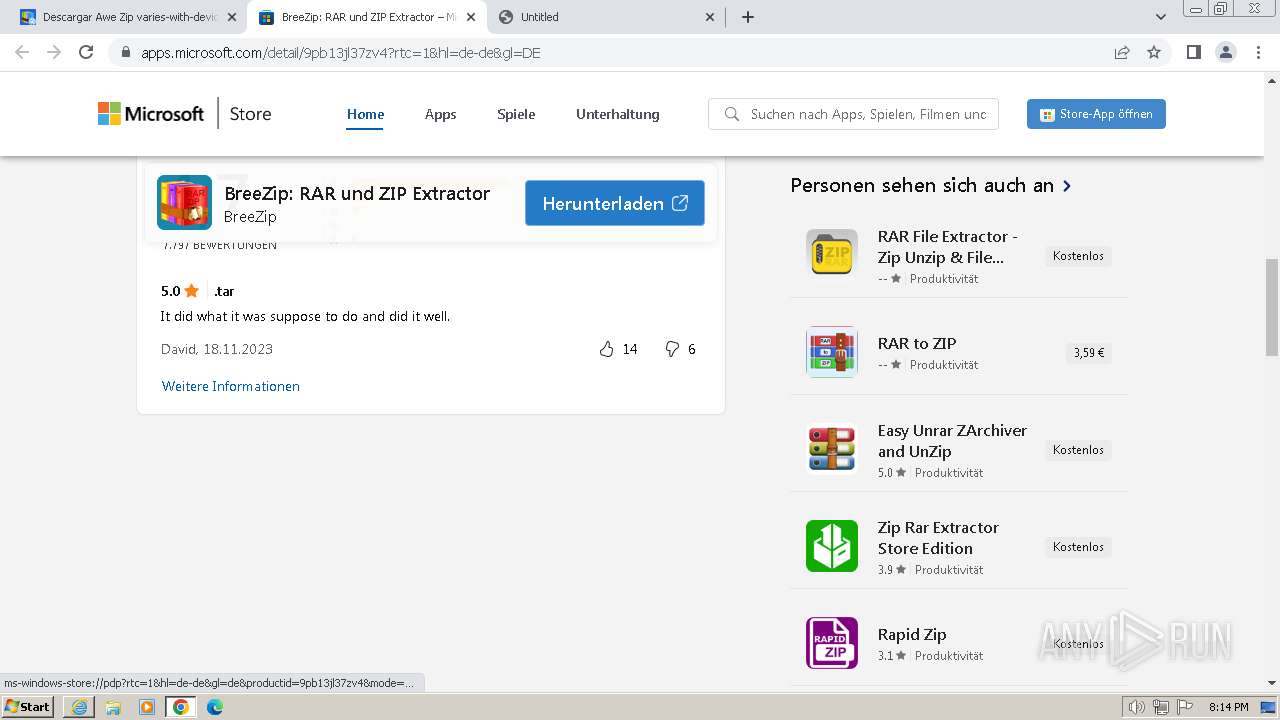This screenshot has height=720, width=1280.
Task: Click the 3,59 € price button for RAR to ZIP
Action: click(x=1089, y=353)
